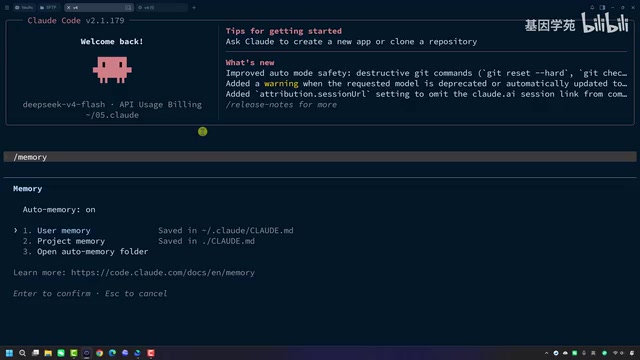The image size is (640, 360).
Task: Click the Auto-memory: on setting
Action: point(59,210)
